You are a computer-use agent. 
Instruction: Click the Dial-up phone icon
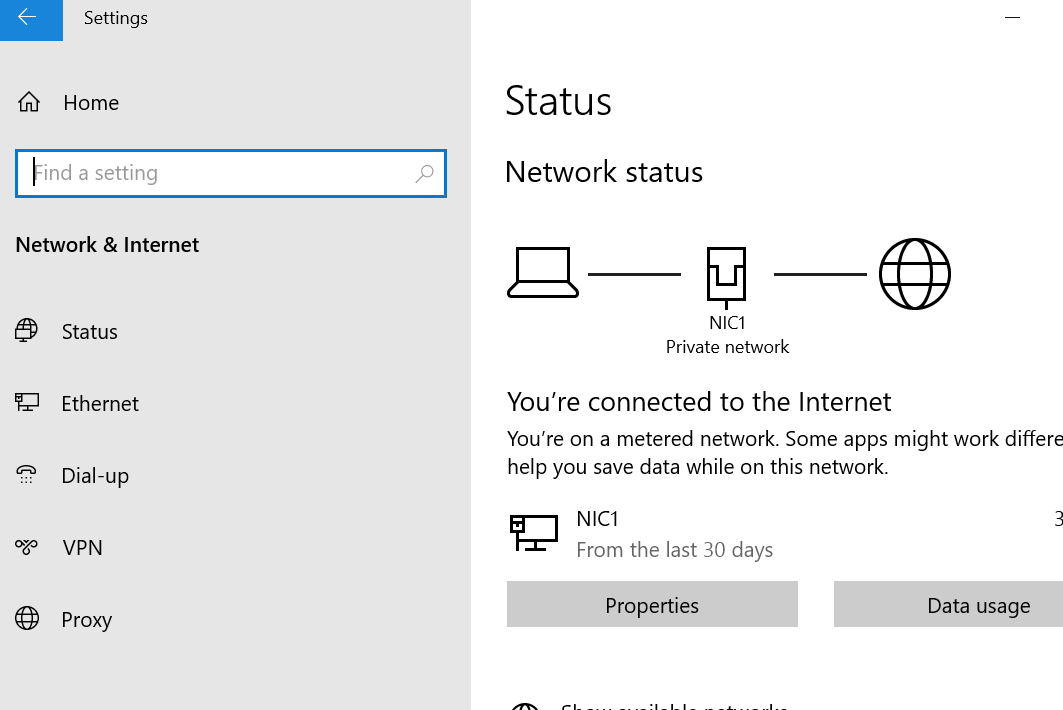[26, 475]
